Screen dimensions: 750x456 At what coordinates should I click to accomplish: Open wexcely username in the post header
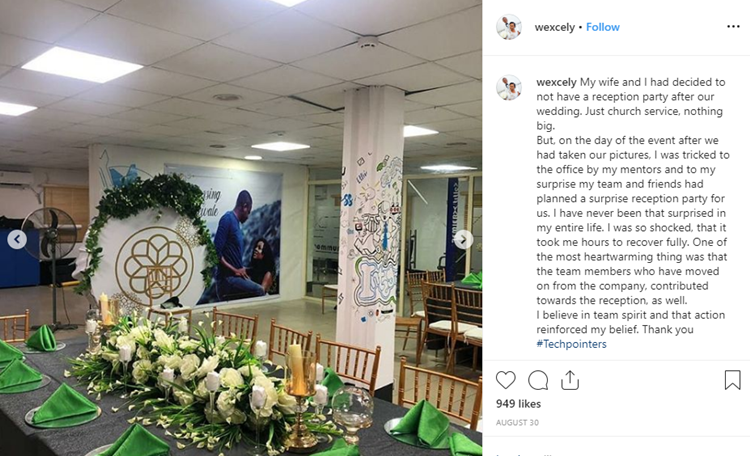point(555,27)
